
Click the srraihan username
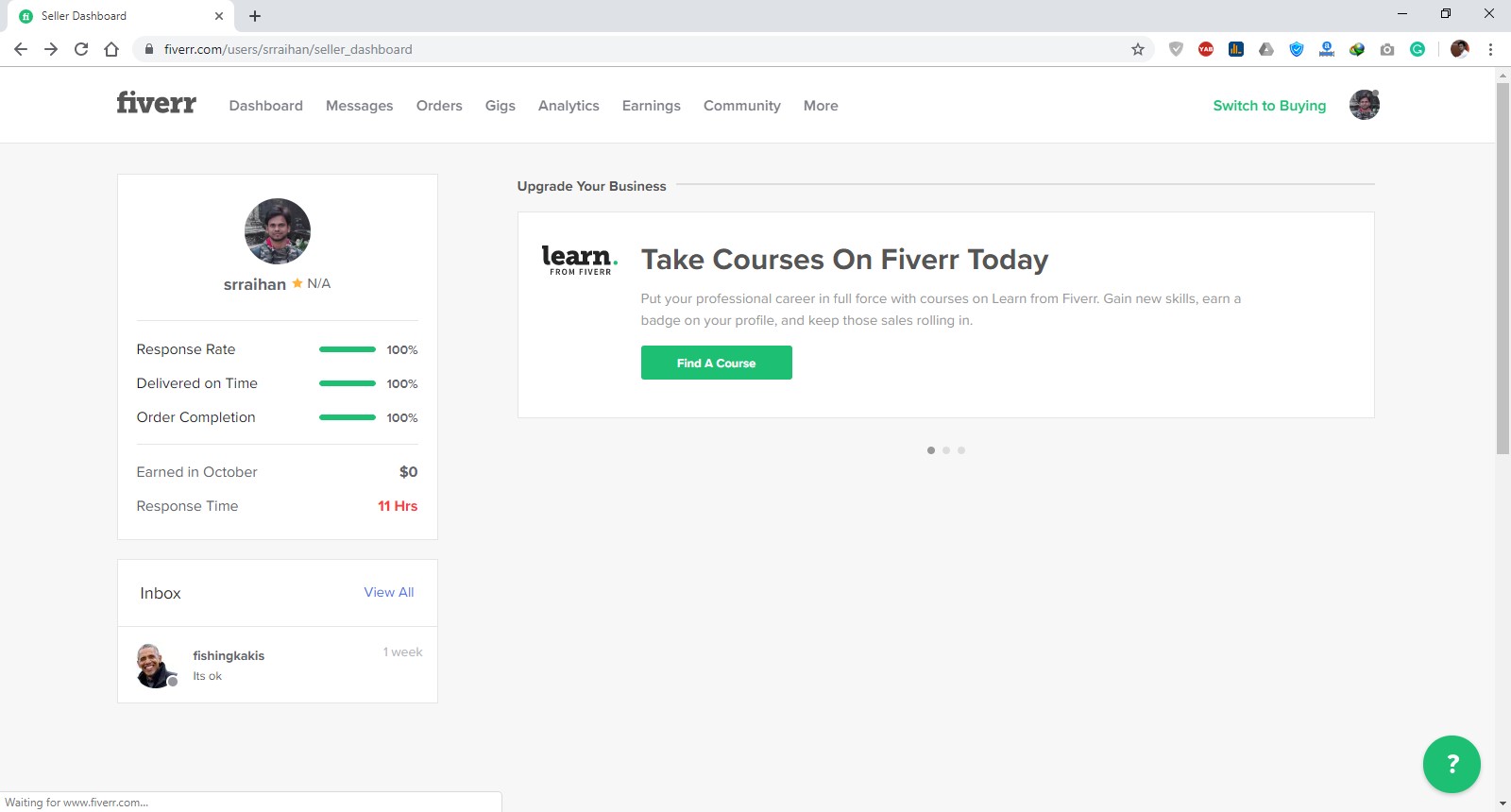pyautogui.click(x=255, y=284)
